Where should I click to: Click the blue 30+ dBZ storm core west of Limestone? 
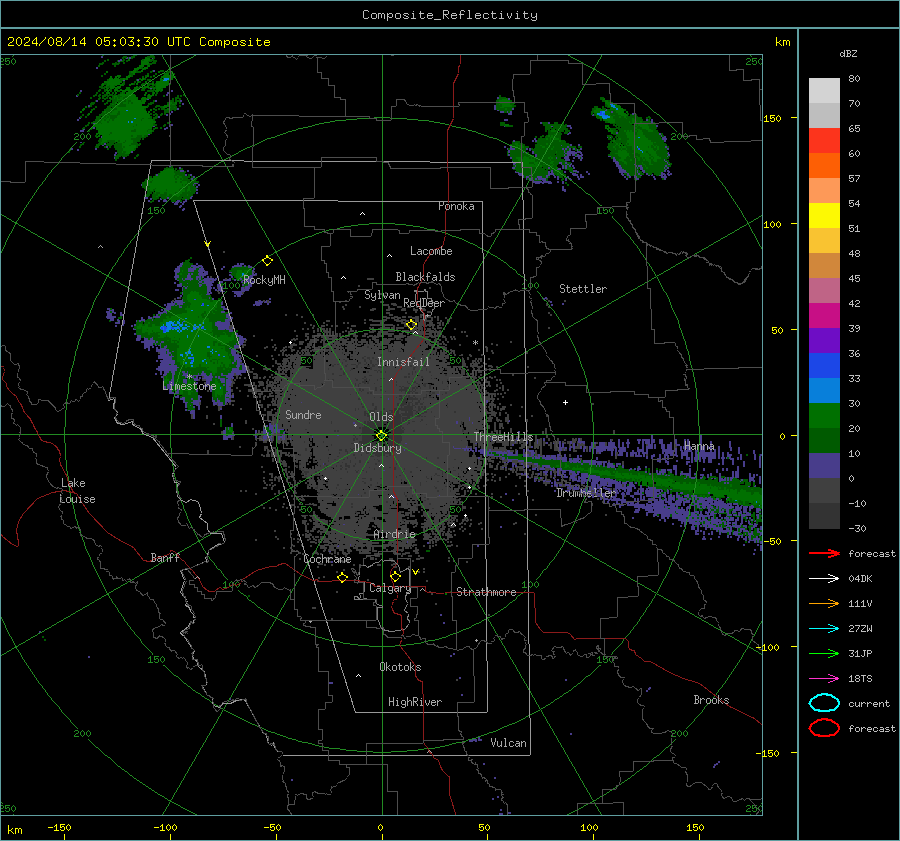click(x=174, y=327)
